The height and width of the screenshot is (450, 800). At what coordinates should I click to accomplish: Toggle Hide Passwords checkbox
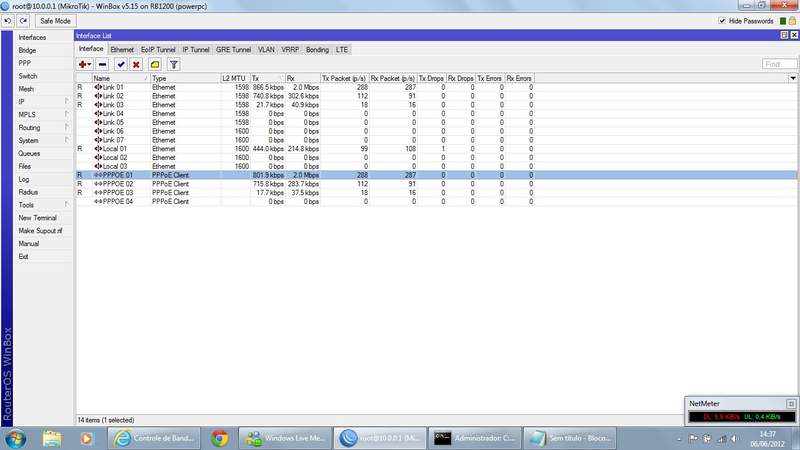(722, 21)
